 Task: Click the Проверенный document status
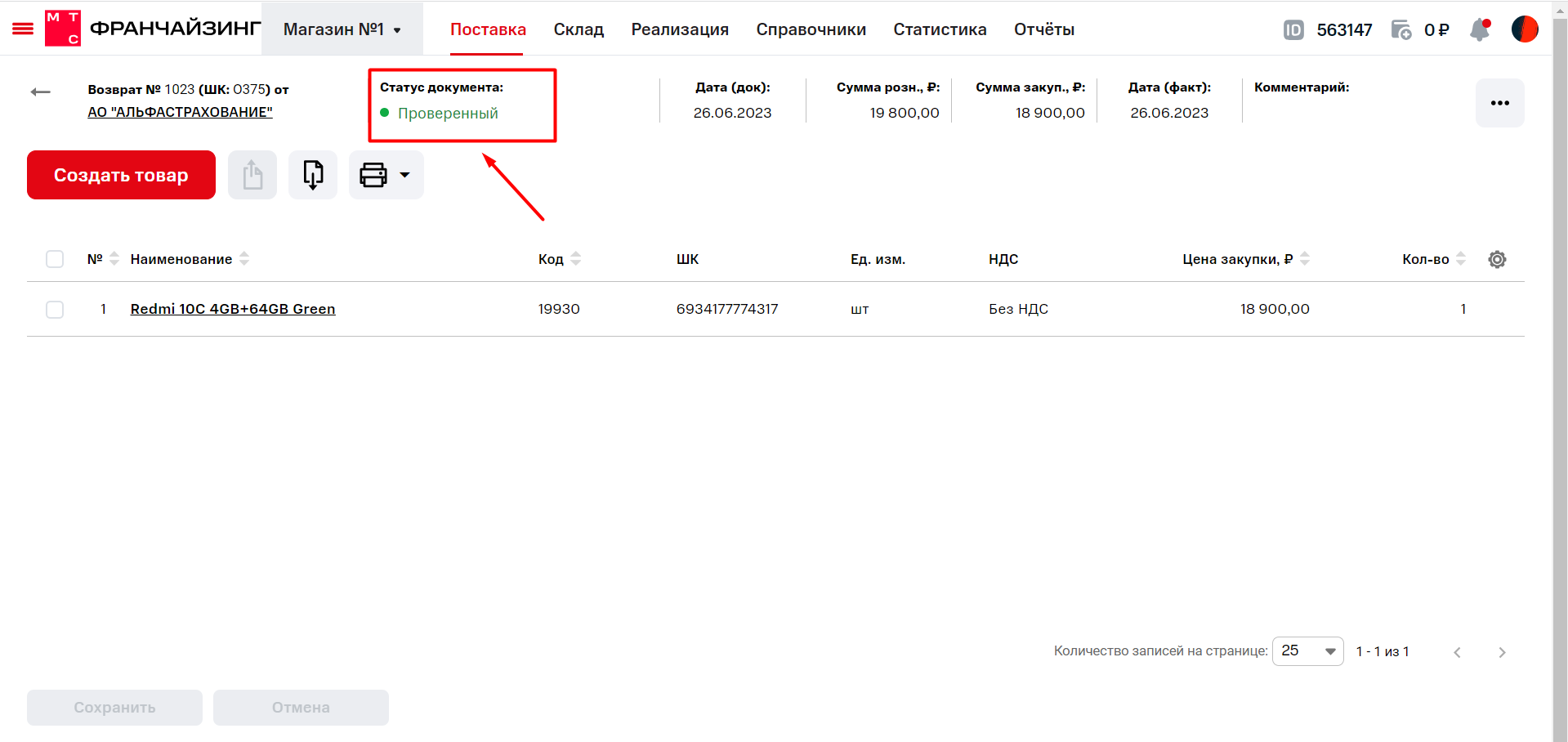click(x=447, y=114)
